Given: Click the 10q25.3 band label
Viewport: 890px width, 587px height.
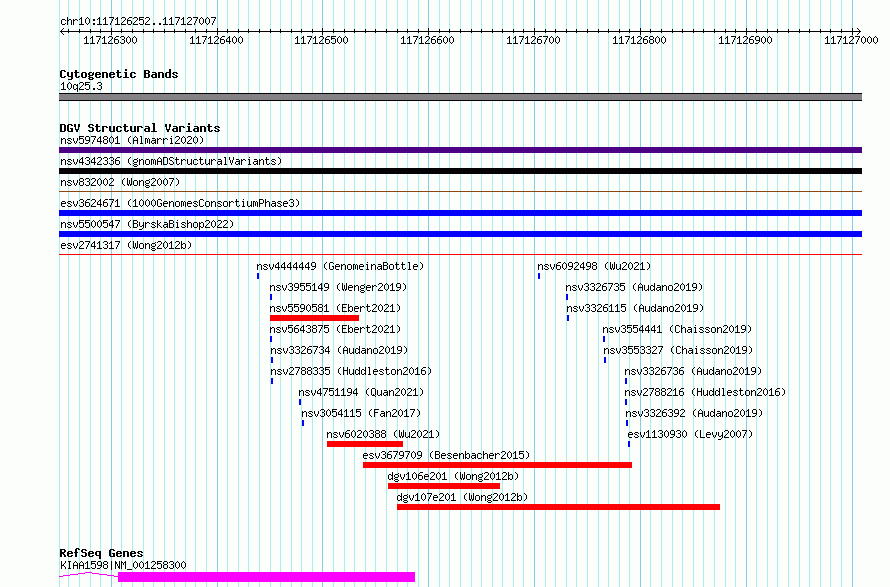Looking at the screenshot, I should (x=81, y=86).
